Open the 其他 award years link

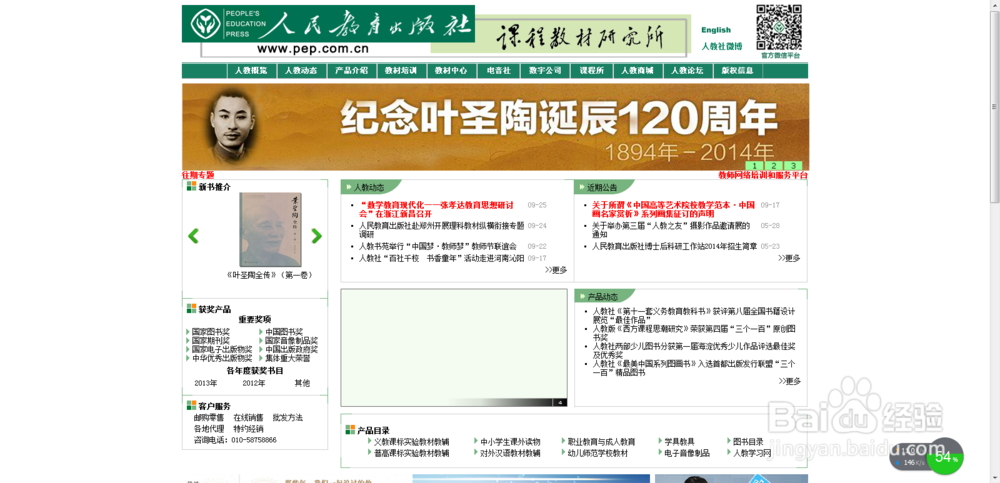pos(302,383)
